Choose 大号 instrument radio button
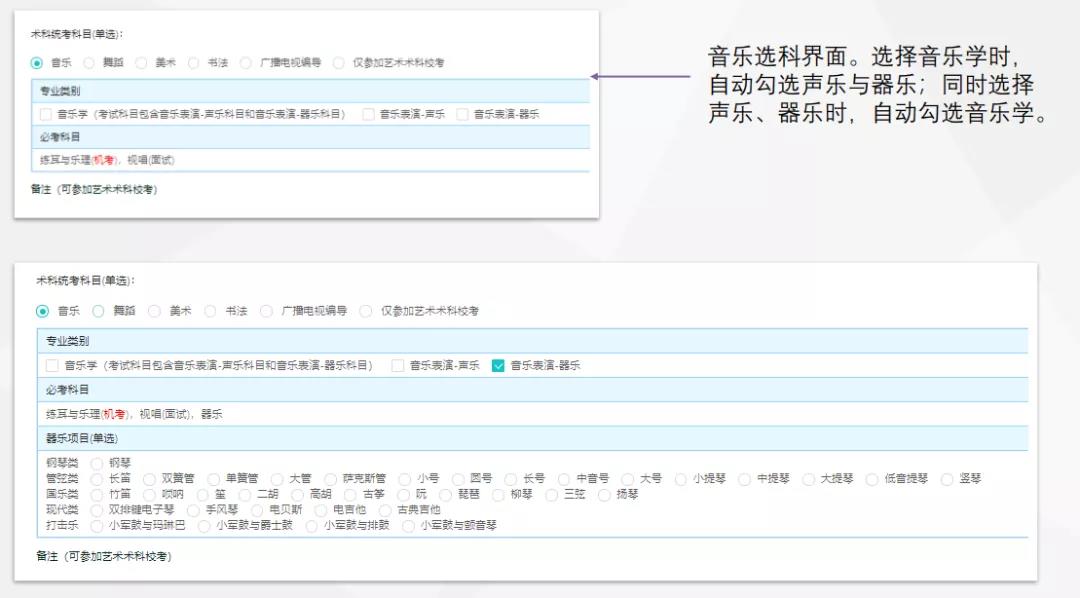1080x598 pixels. click(627, 479)
